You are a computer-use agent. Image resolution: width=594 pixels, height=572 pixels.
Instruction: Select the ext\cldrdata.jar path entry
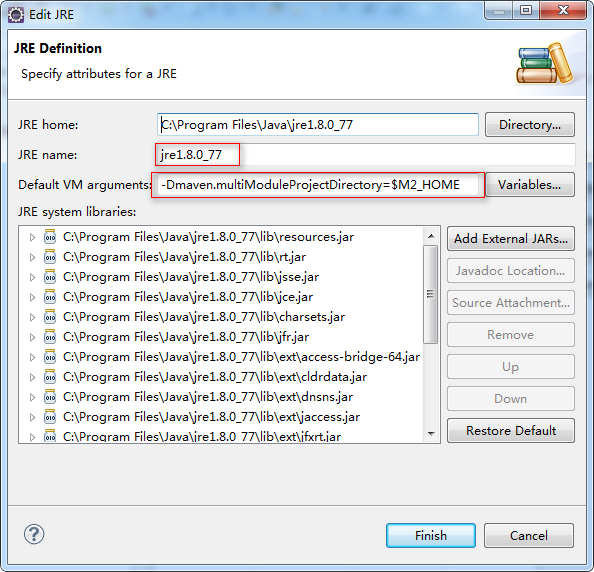tap(215, 377)
